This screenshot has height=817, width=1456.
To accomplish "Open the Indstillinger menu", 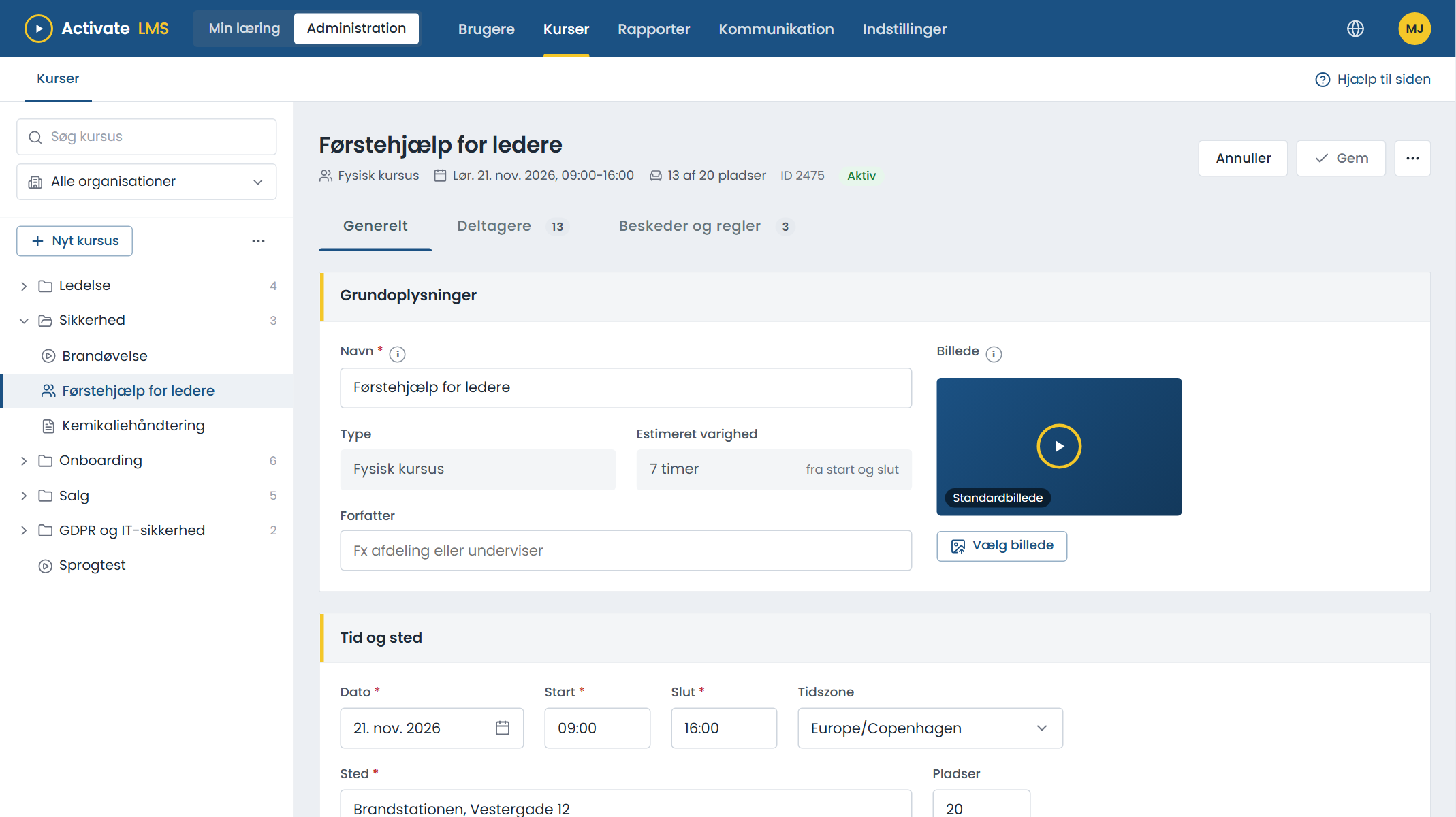I will click(904, 29).
